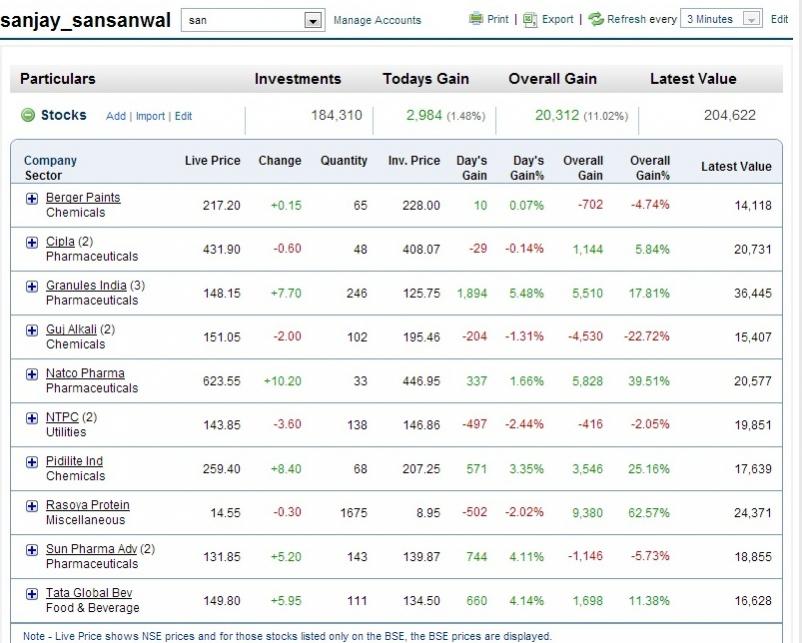The height and width of the screenshot is (643, 802).
Task: Click Pidilite Ind overall gain 3,546
Action: [x=587, y=469]
